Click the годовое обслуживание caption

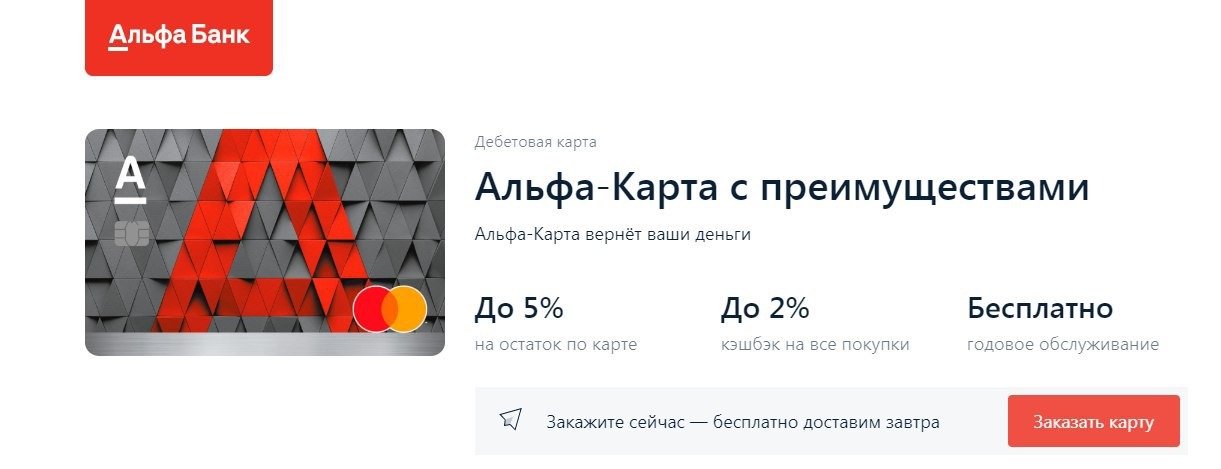pos(1063,345)
